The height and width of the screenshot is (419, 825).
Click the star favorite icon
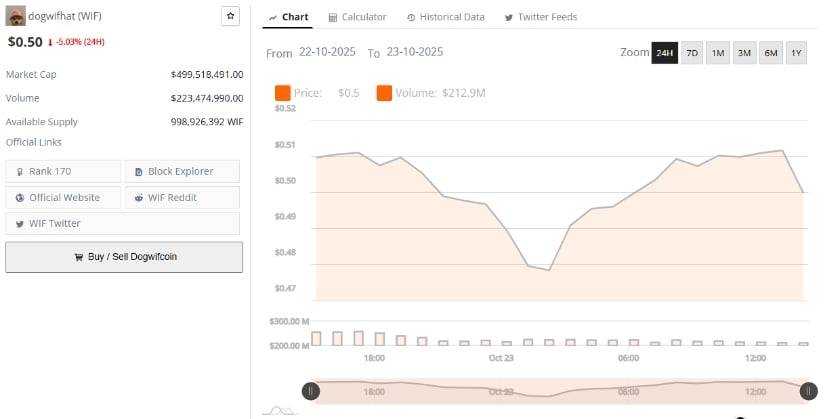click(230, 17)
